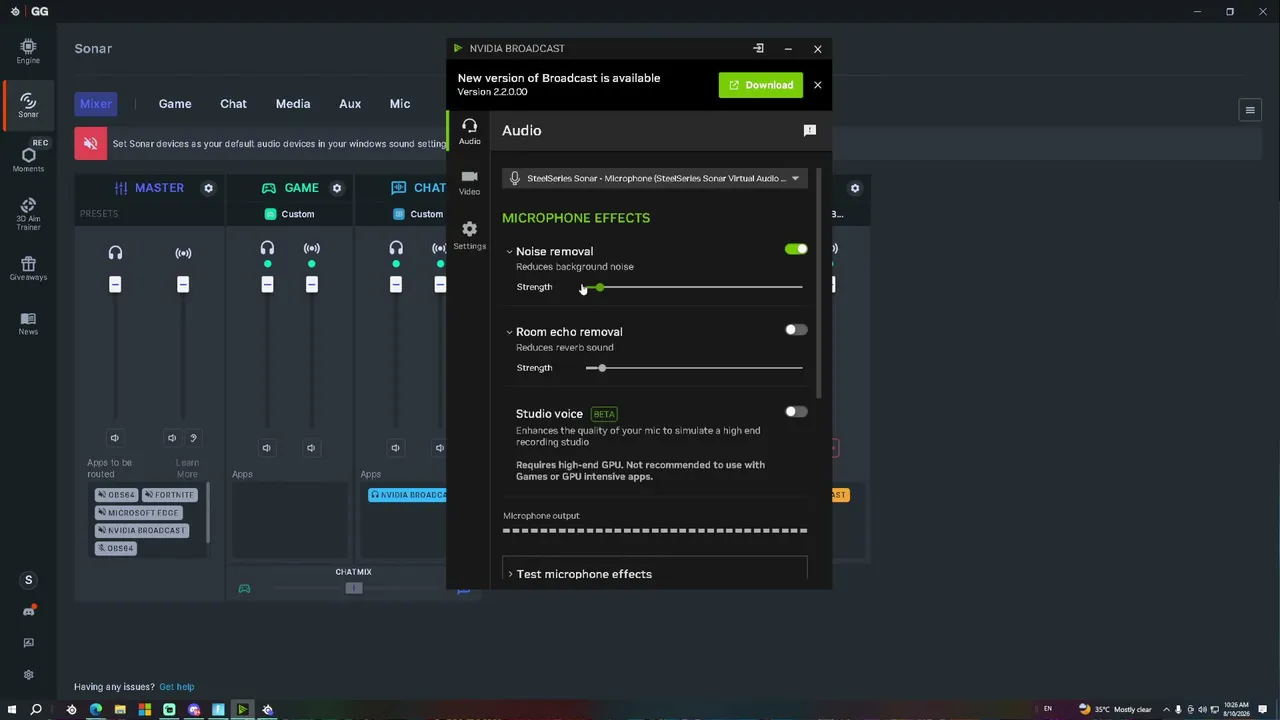Open the weather widget in taskbar

click(x=1115, y=709)
